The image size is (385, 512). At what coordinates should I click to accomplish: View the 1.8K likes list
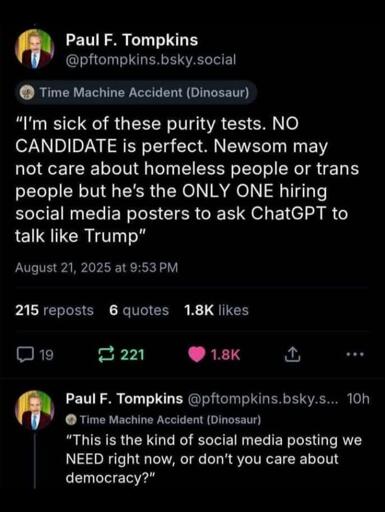pyautogui.click(x=216, y=310)
